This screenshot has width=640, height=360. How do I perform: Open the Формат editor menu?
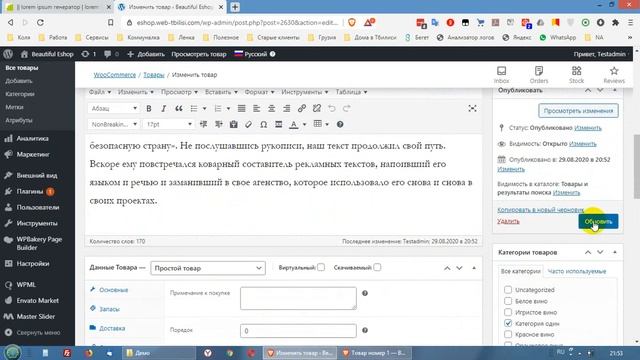[x=259, y=92]
